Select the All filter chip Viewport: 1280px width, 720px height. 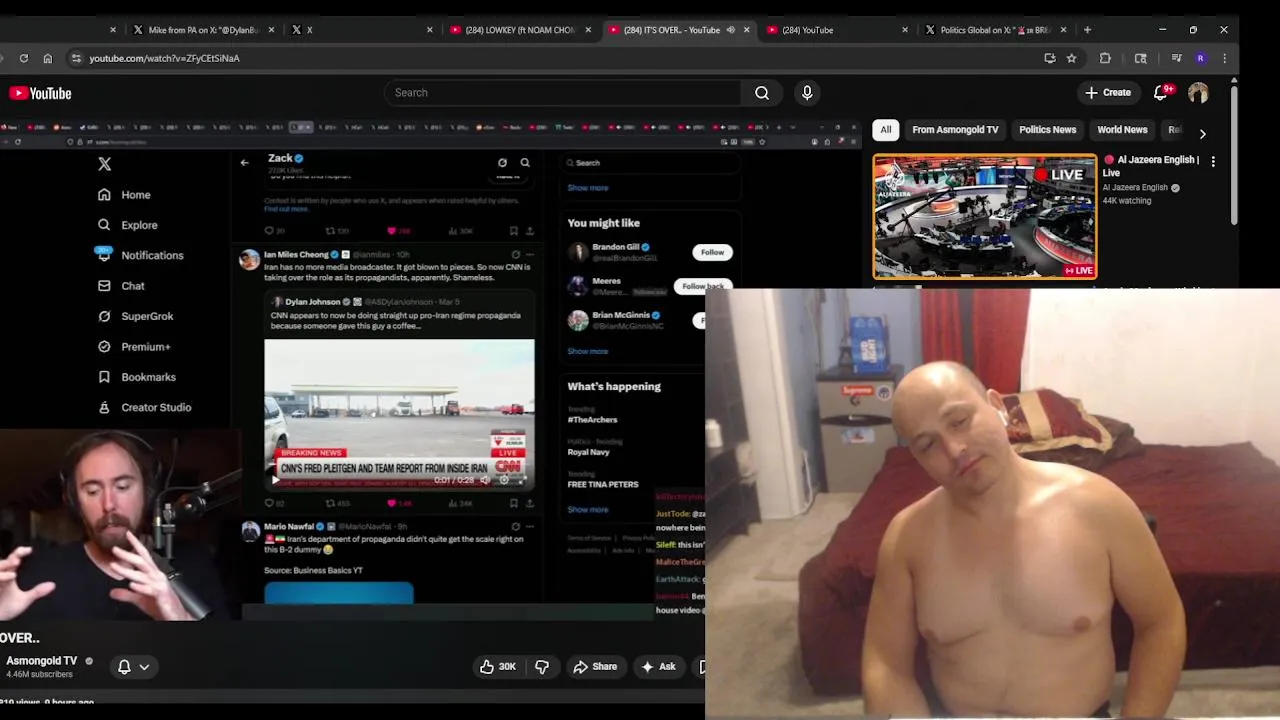click(x=885, y=130)
